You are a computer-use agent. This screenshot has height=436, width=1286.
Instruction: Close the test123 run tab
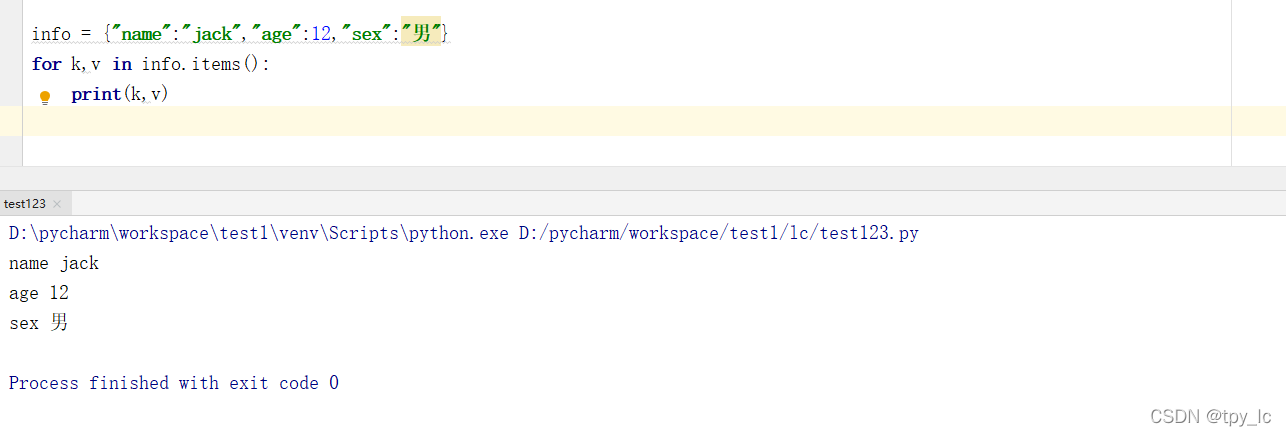(x=57, y=204)
